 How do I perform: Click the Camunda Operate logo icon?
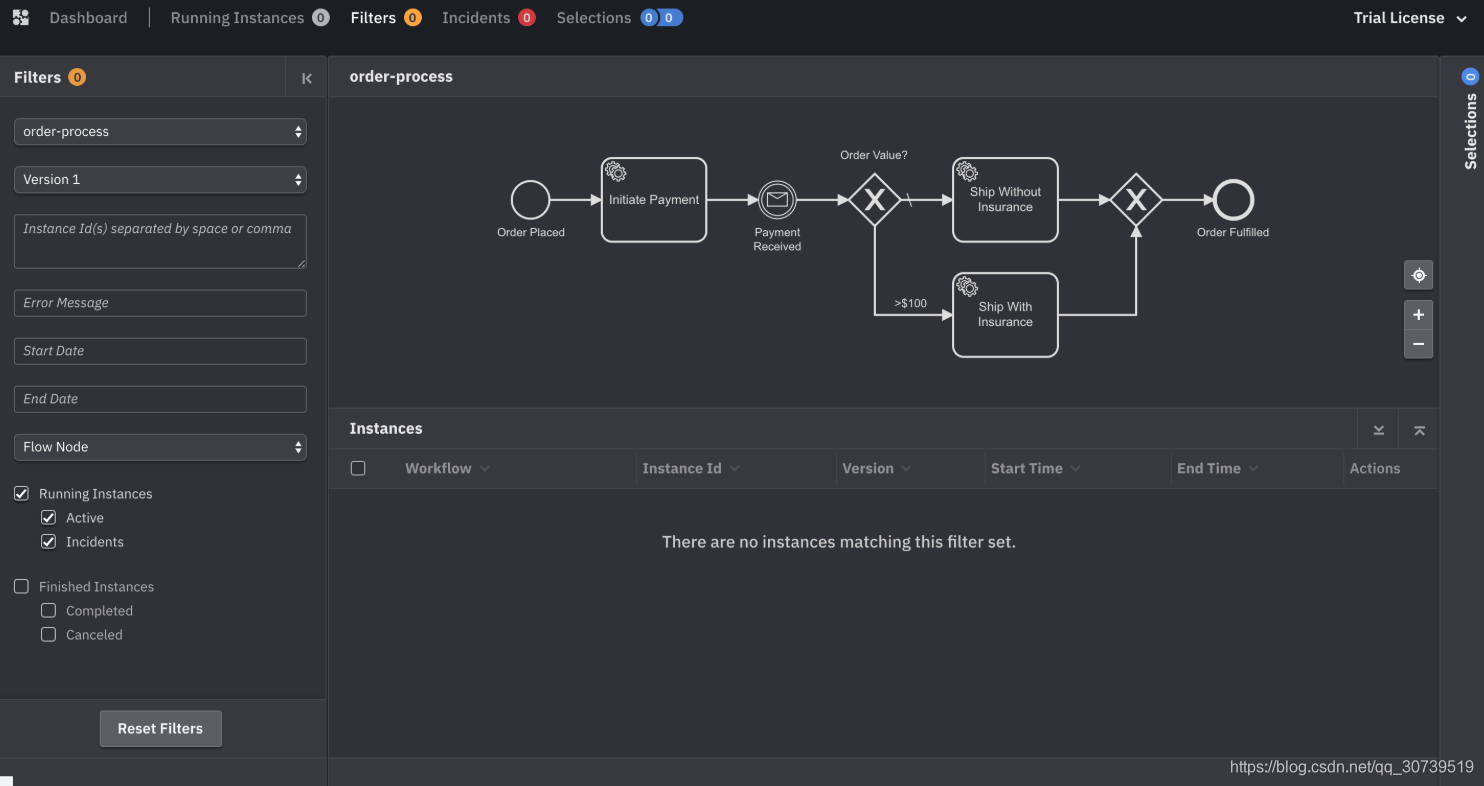(x=20, y=18)
